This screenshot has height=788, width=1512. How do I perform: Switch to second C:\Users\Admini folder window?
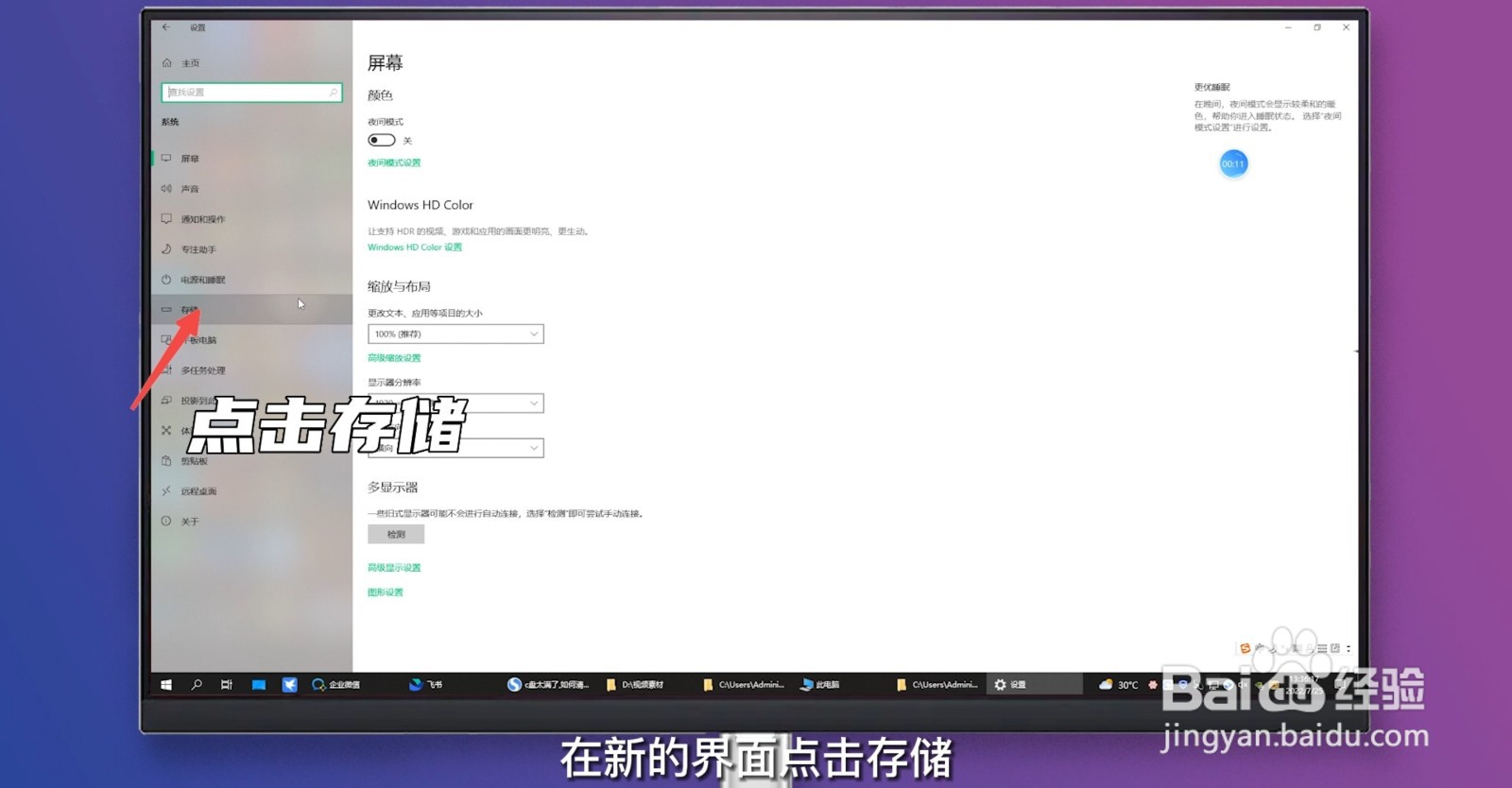[937, 685]
